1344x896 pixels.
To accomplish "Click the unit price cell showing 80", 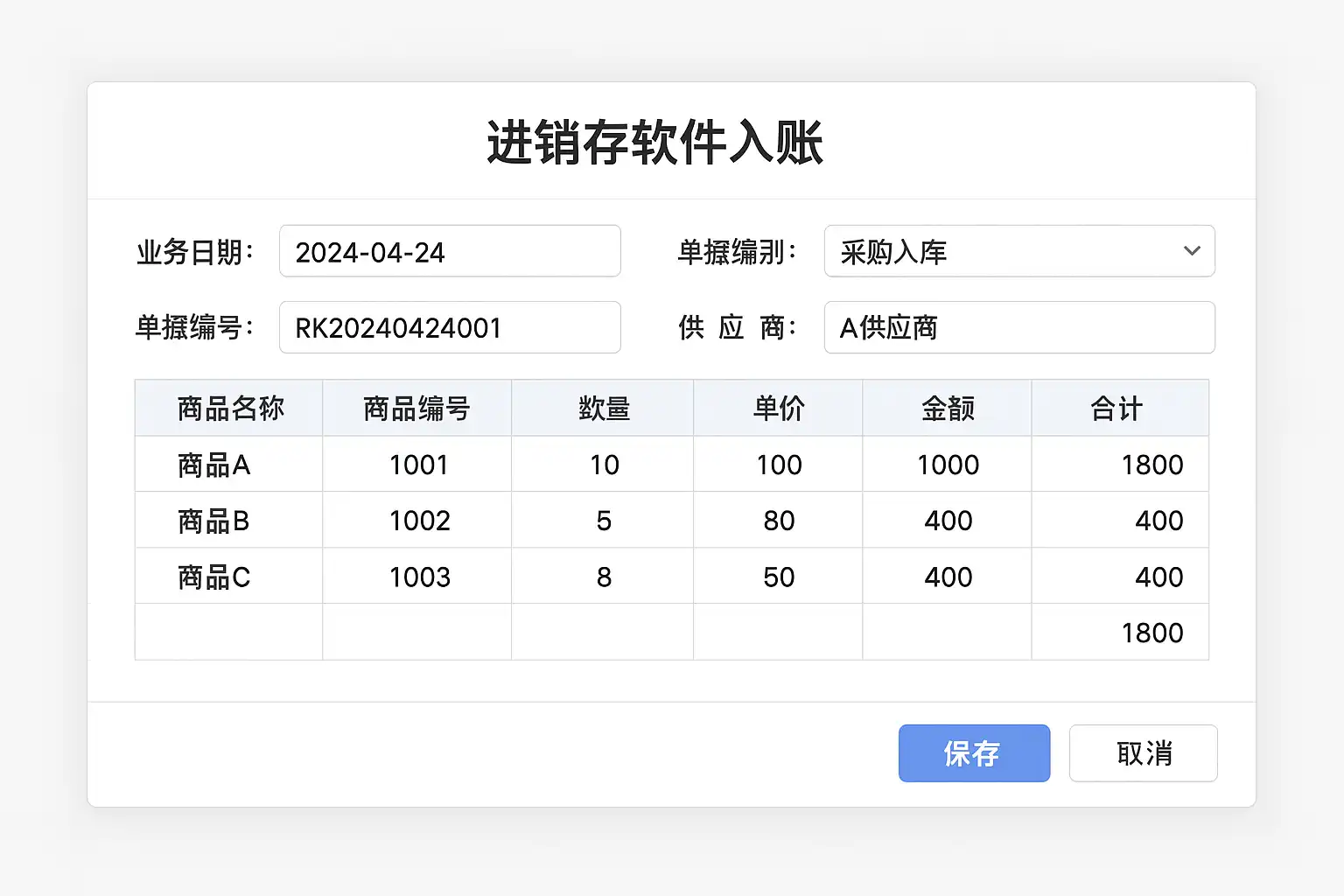I will (x=778, y=521).
